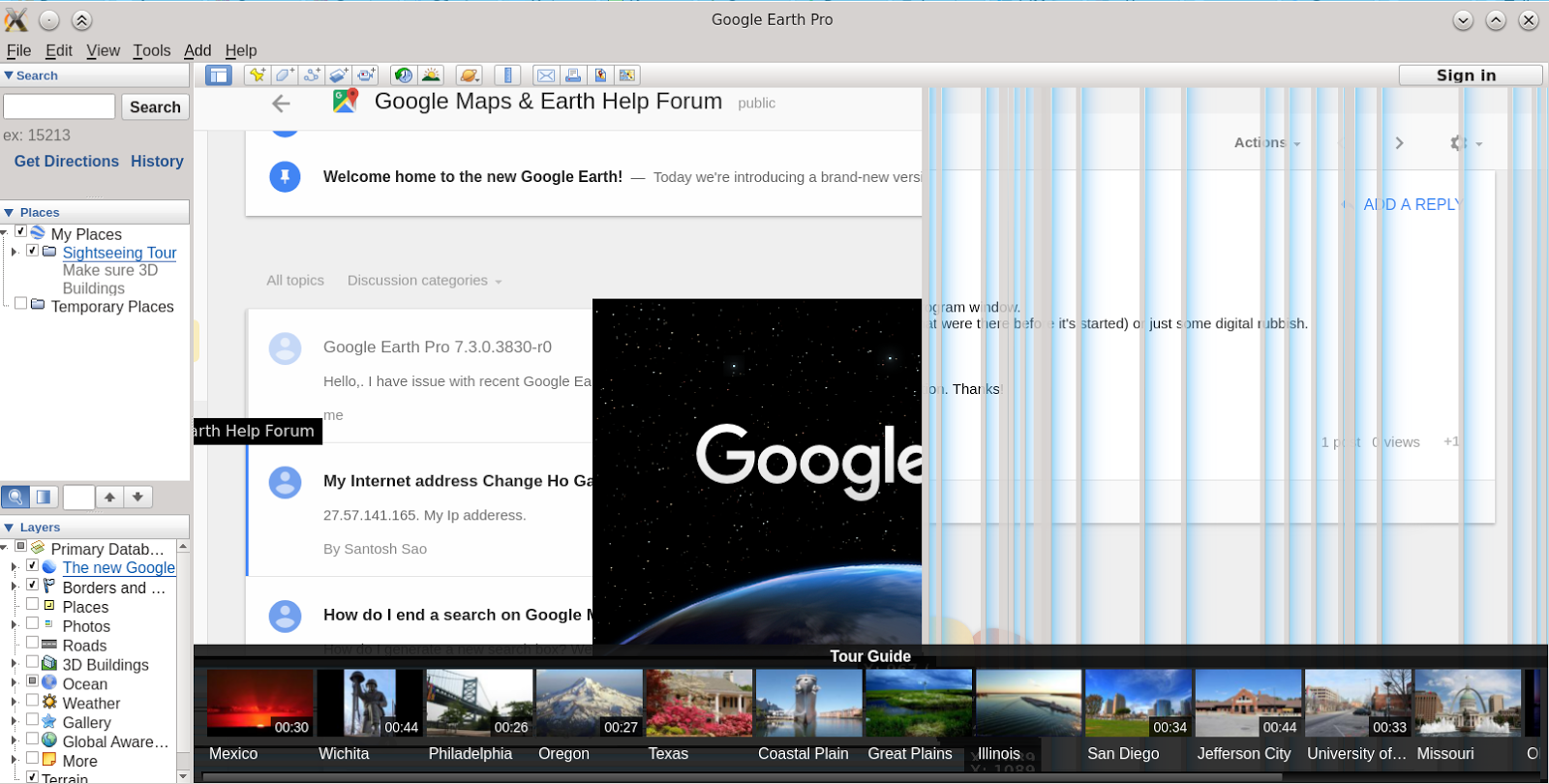
Task: Click The new Google layer link
Action: [119, 568]
